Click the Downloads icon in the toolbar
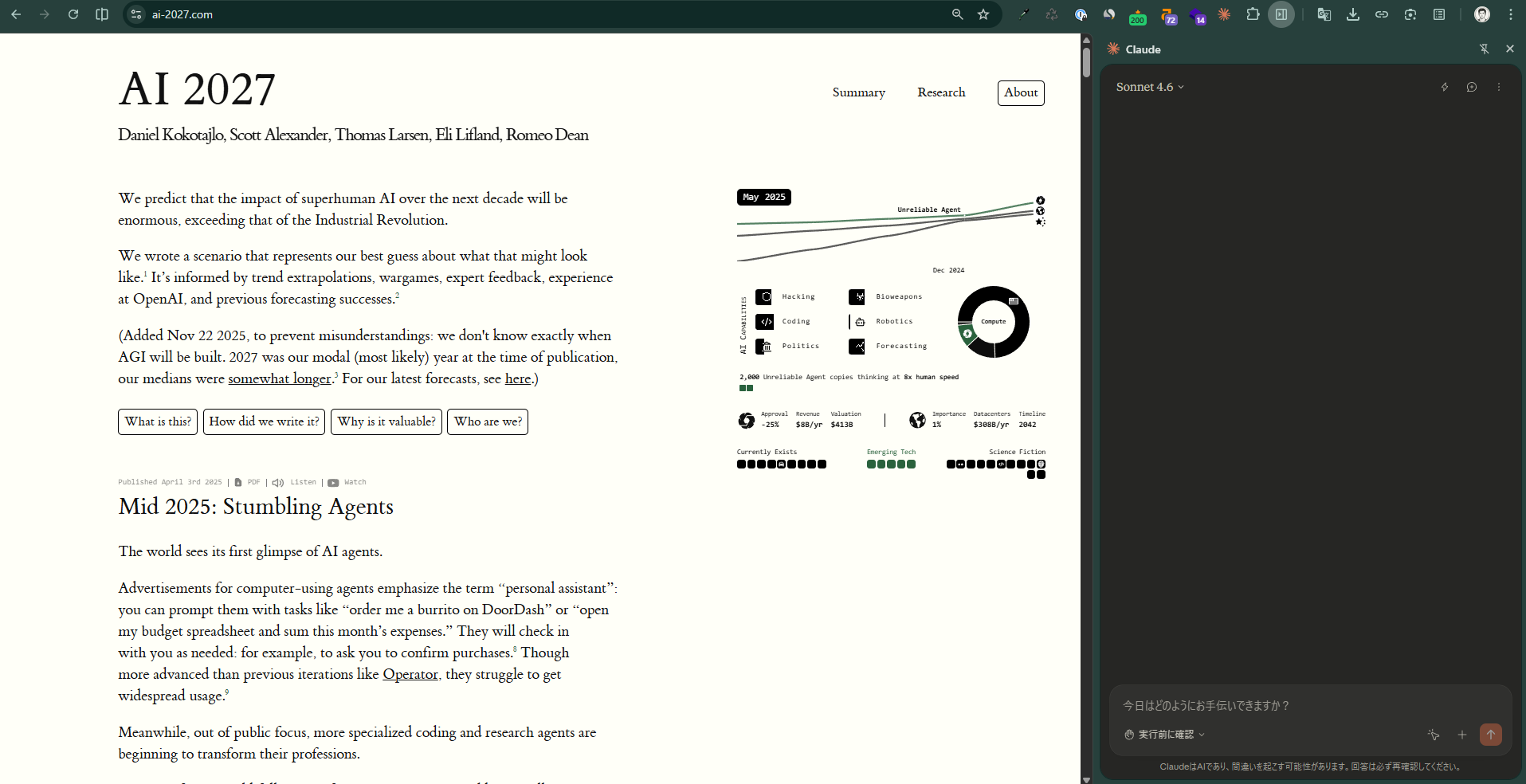Viewport: 1526px width, 784px height. click(1353, 14)
